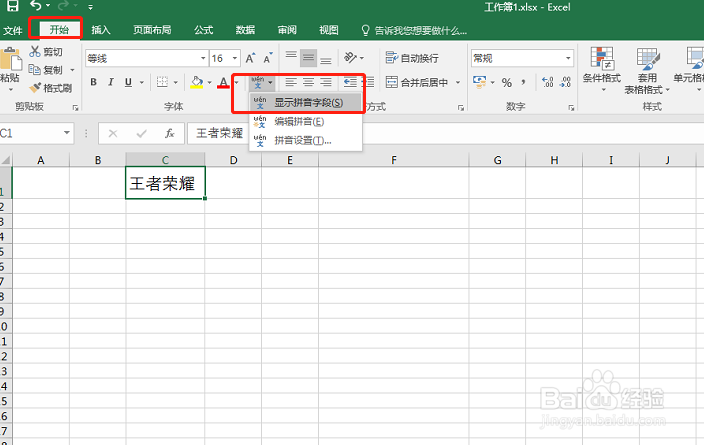Screen dimensions: 704x445
Task: Toggle bold formatting
Action: (x=93, y=82)
